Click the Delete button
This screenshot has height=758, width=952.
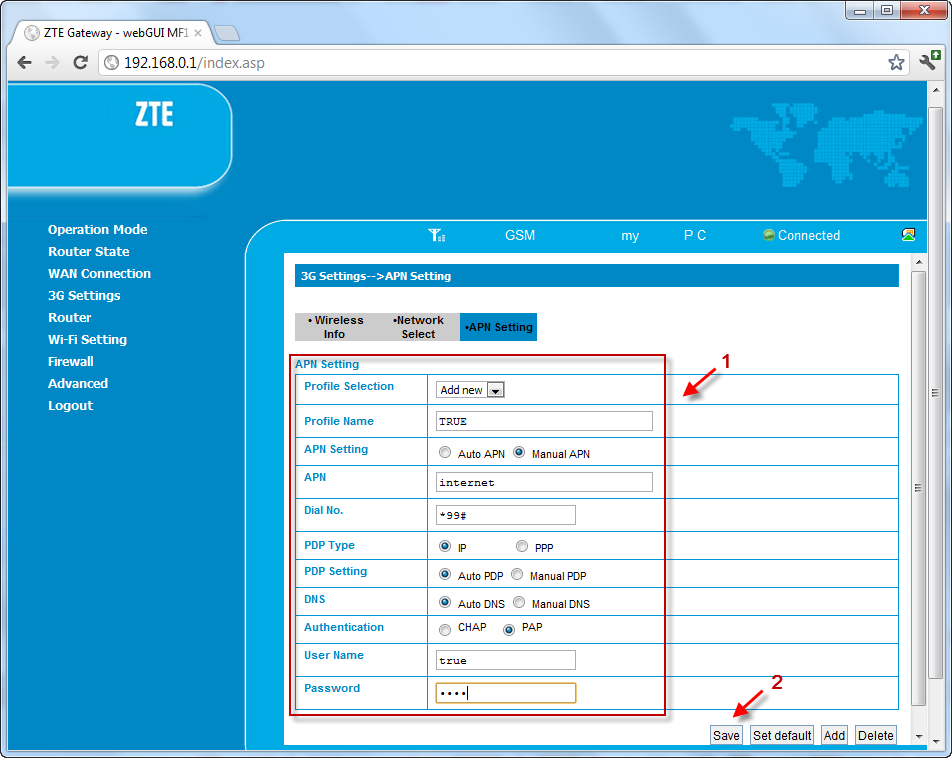[876, 735]
